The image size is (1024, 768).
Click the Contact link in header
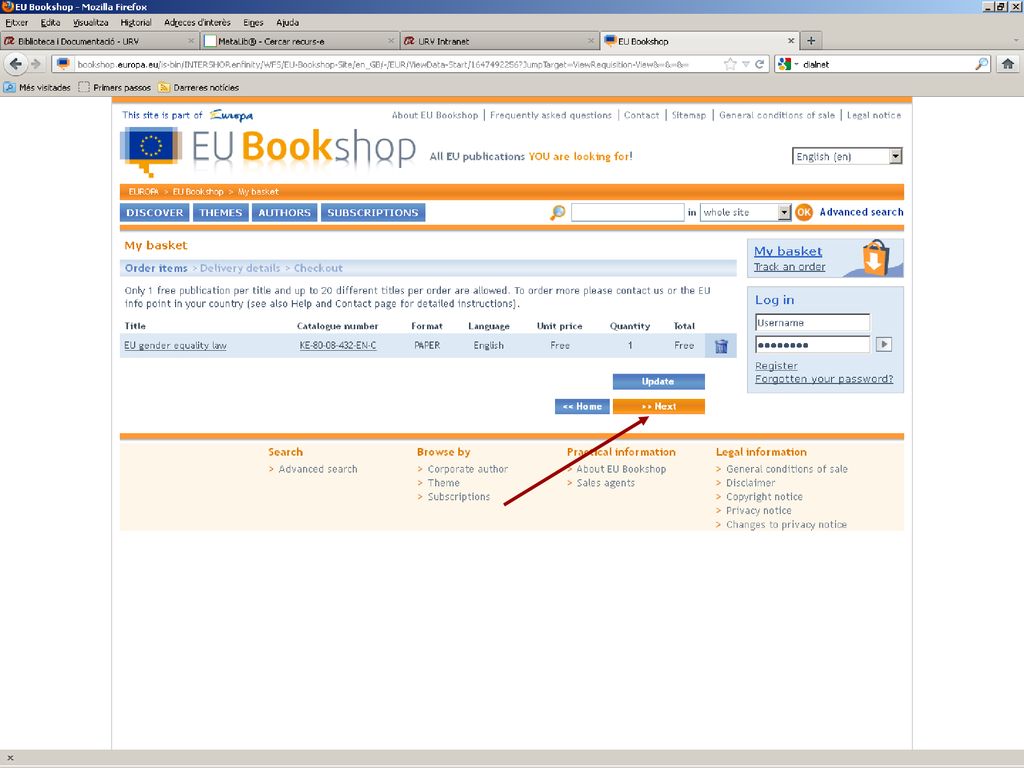point(641,115)
